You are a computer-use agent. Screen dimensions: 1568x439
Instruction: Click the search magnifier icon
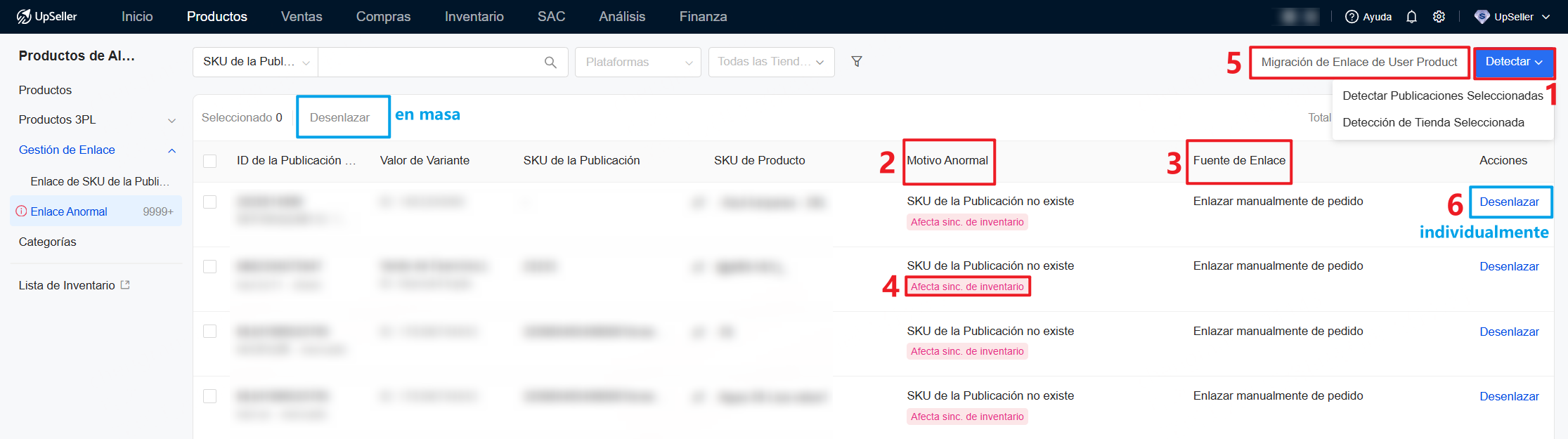550,63
